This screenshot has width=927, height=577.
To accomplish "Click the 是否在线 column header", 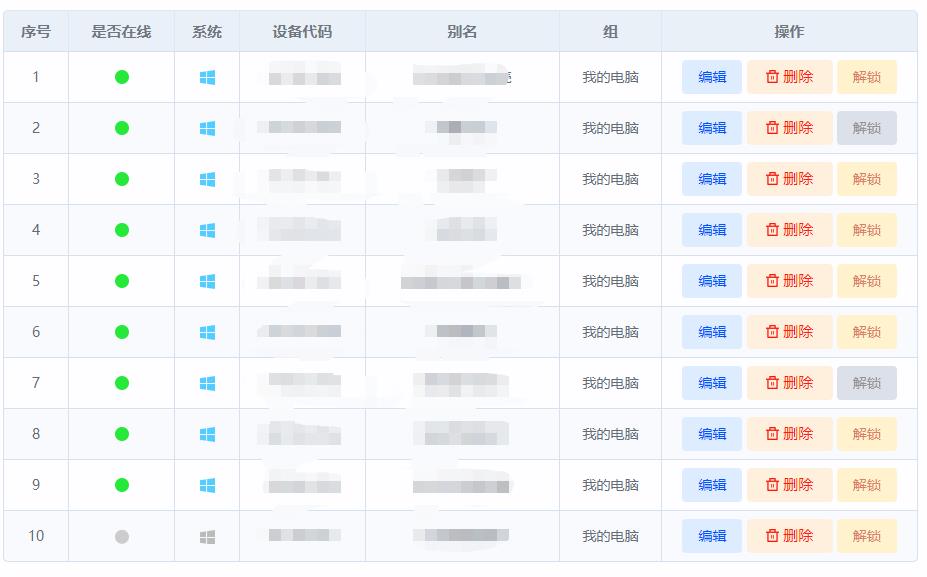I will 121,31.
